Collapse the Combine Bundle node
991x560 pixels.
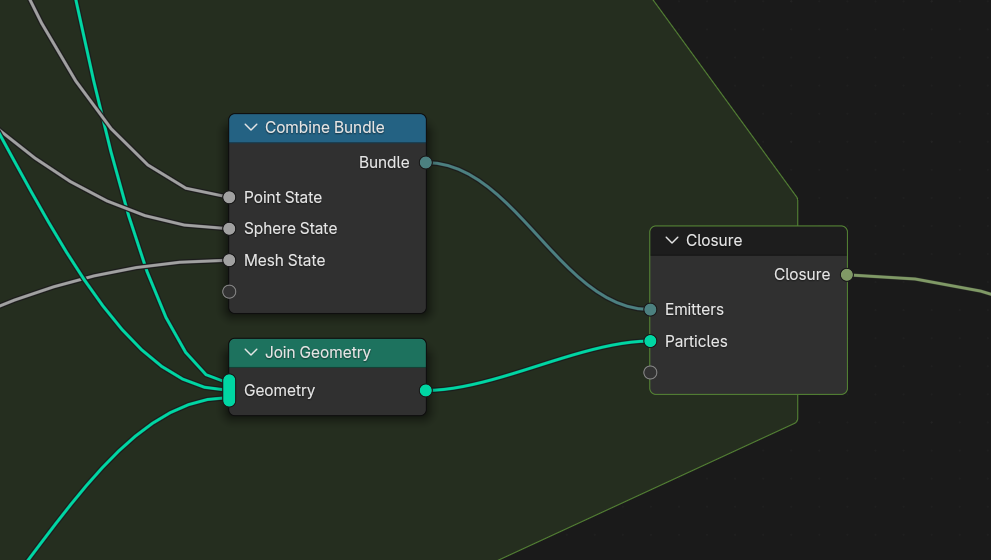(x=251, y=127)
